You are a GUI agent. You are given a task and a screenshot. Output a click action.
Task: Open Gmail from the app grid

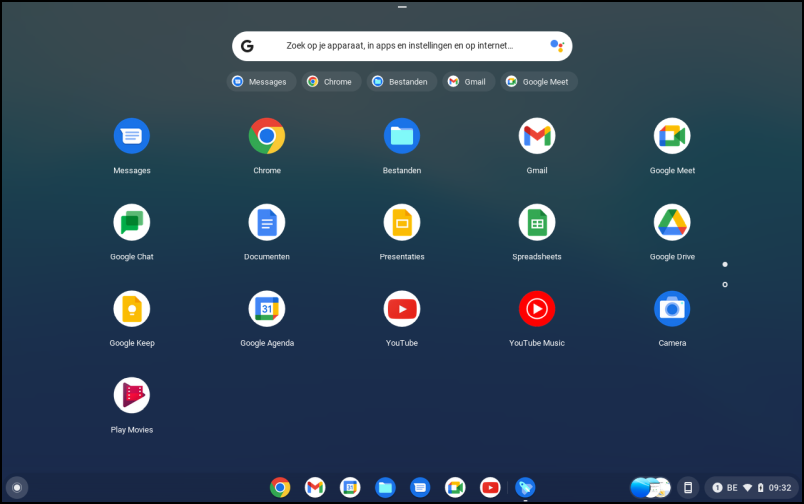point(537,136)
